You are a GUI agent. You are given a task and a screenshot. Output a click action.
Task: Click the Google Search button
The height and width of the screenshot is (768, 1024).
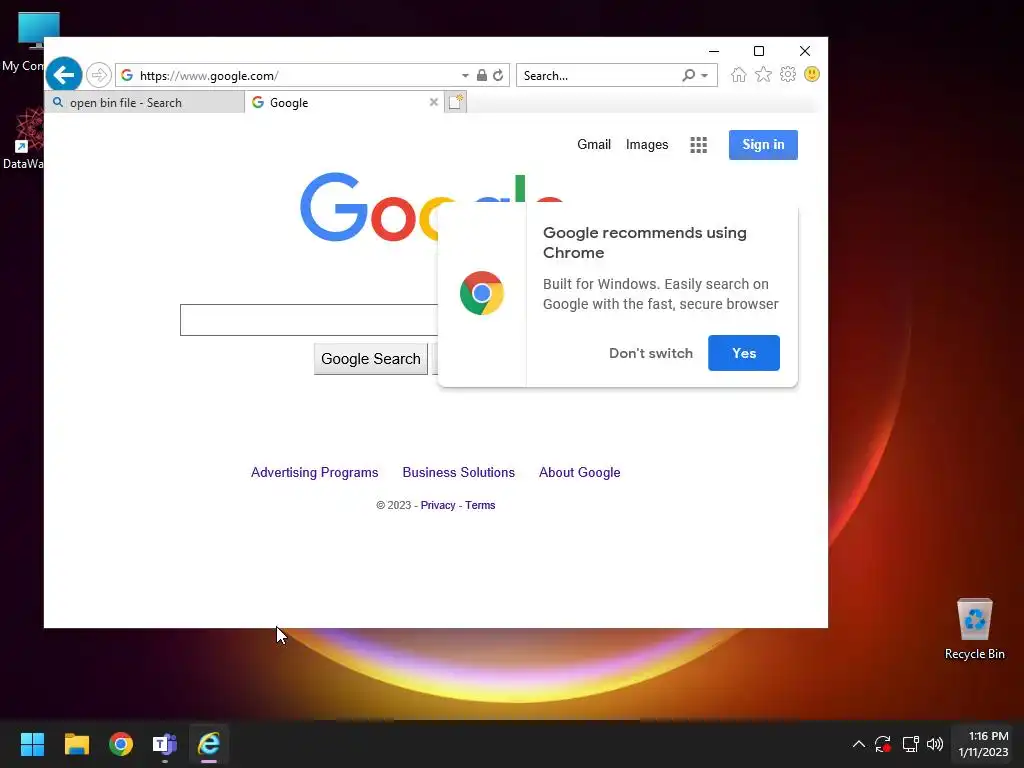tap(371, 359)
